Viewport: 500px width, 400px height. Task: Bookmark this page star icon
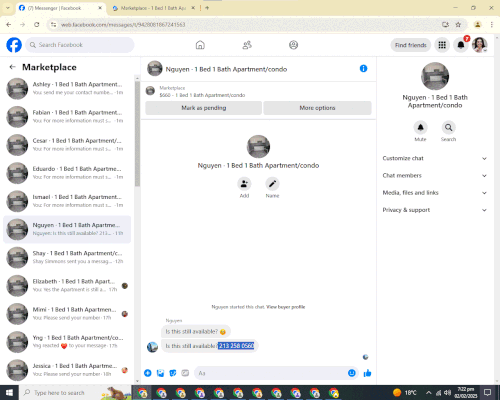coord(458,25)
